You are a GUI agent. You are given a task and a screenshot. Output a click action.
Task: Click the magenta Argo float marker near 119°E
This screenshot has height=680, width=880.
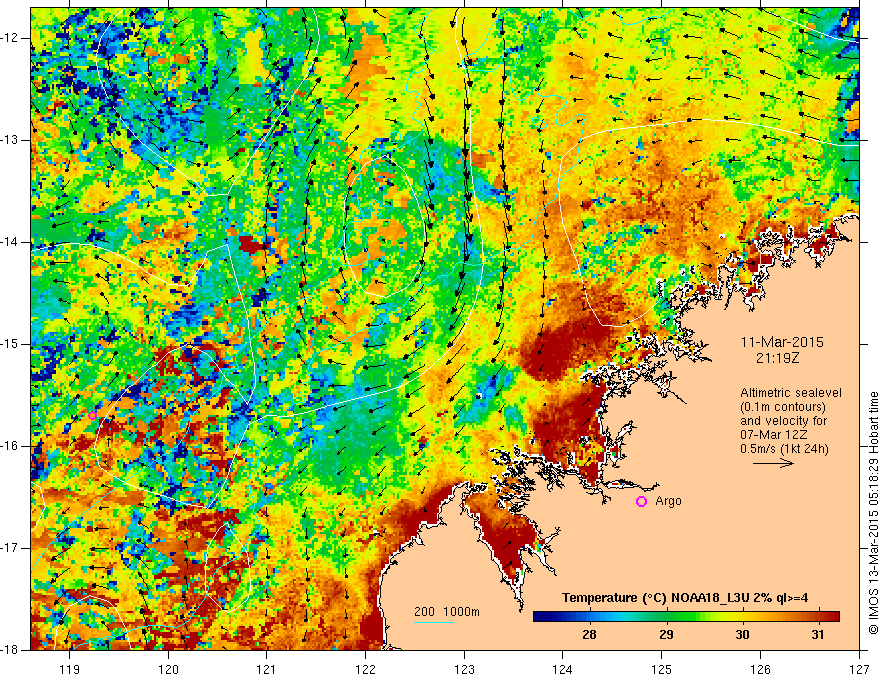click(93, 415)
